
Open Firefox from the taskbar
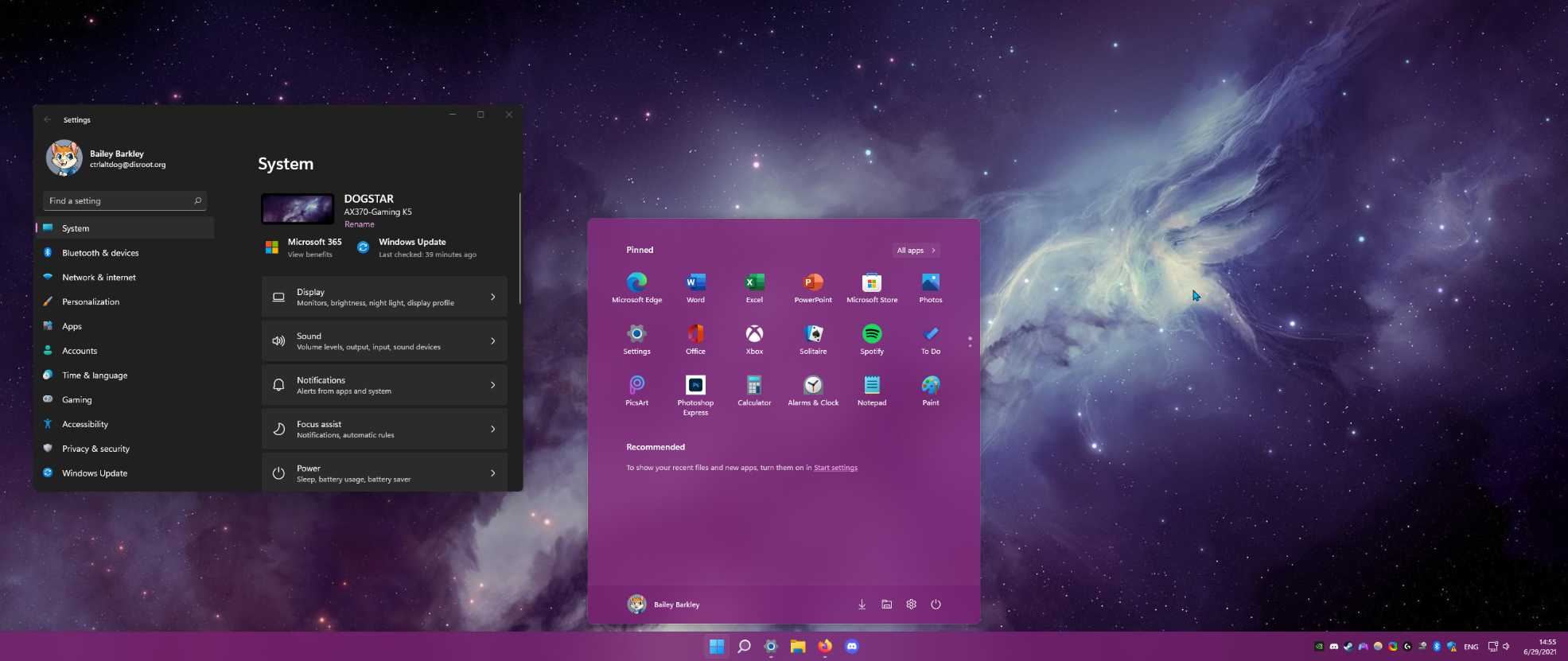pos(825,646)
